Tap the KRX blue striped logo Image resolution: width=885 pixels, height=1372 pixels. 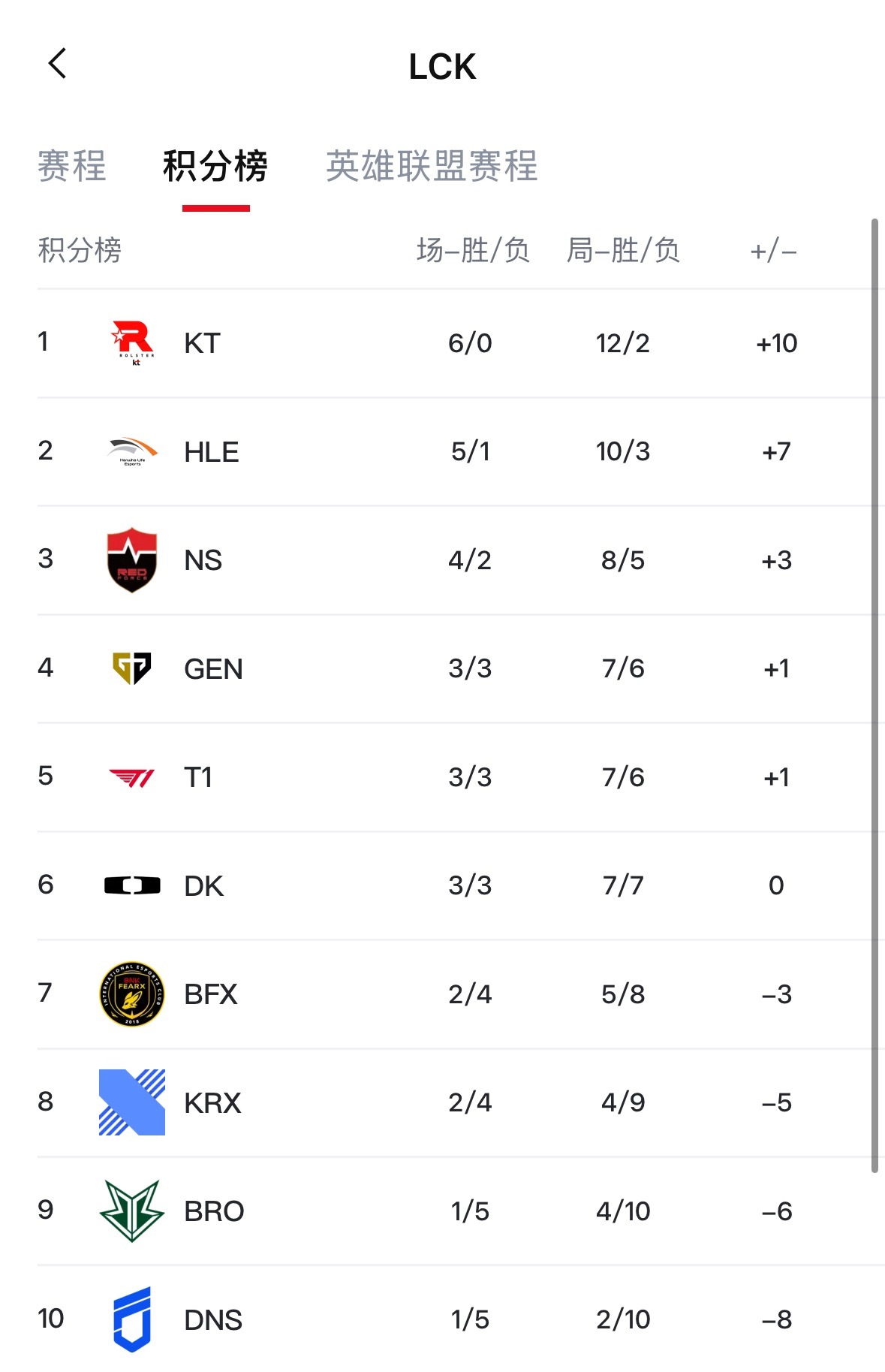(132, 1102)
